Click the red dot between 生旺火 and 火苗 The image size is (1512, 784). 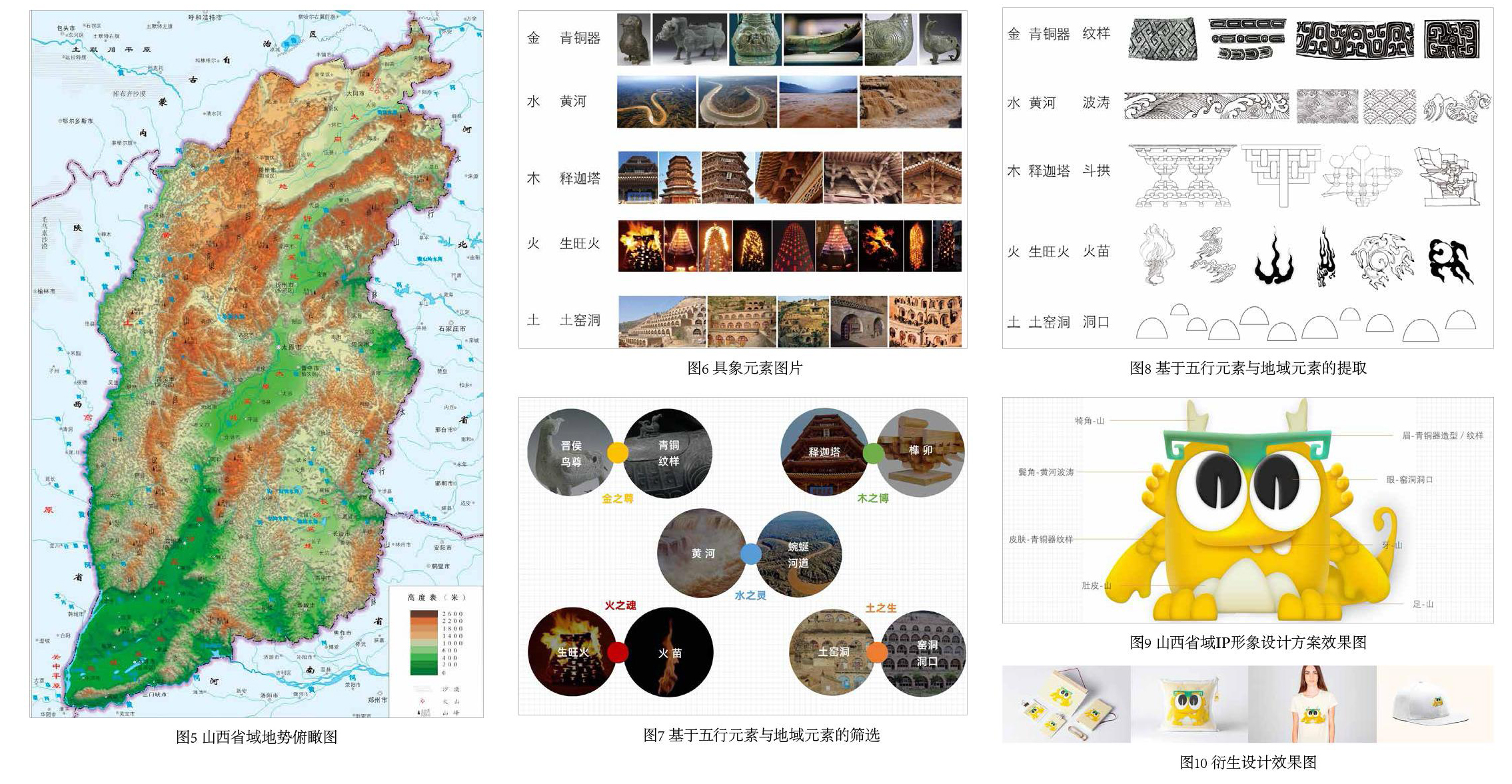618,652
